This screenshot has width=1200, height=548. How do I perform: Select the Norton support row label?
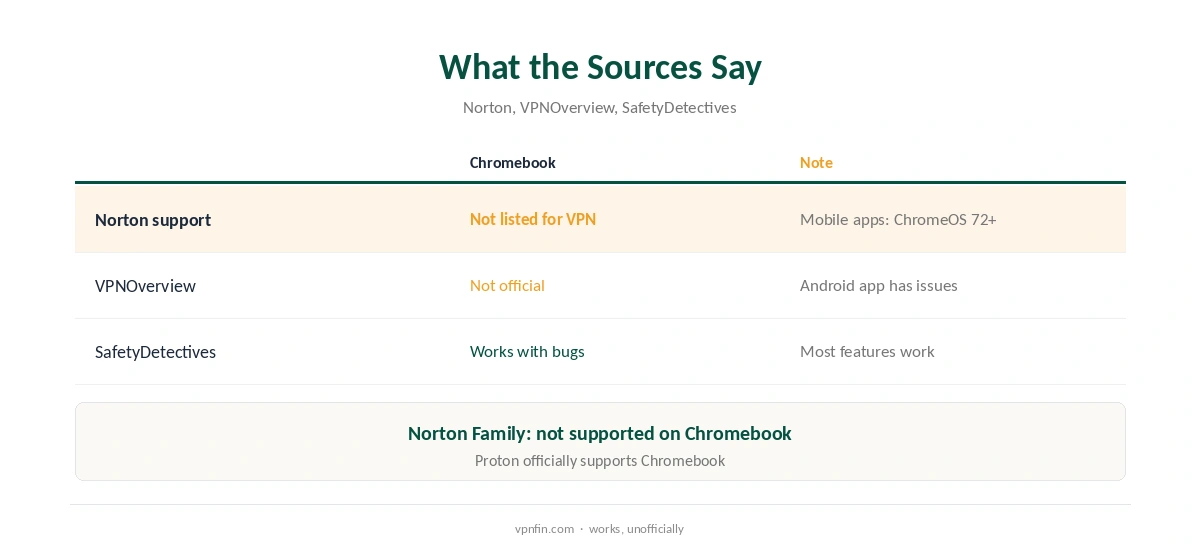153,220
